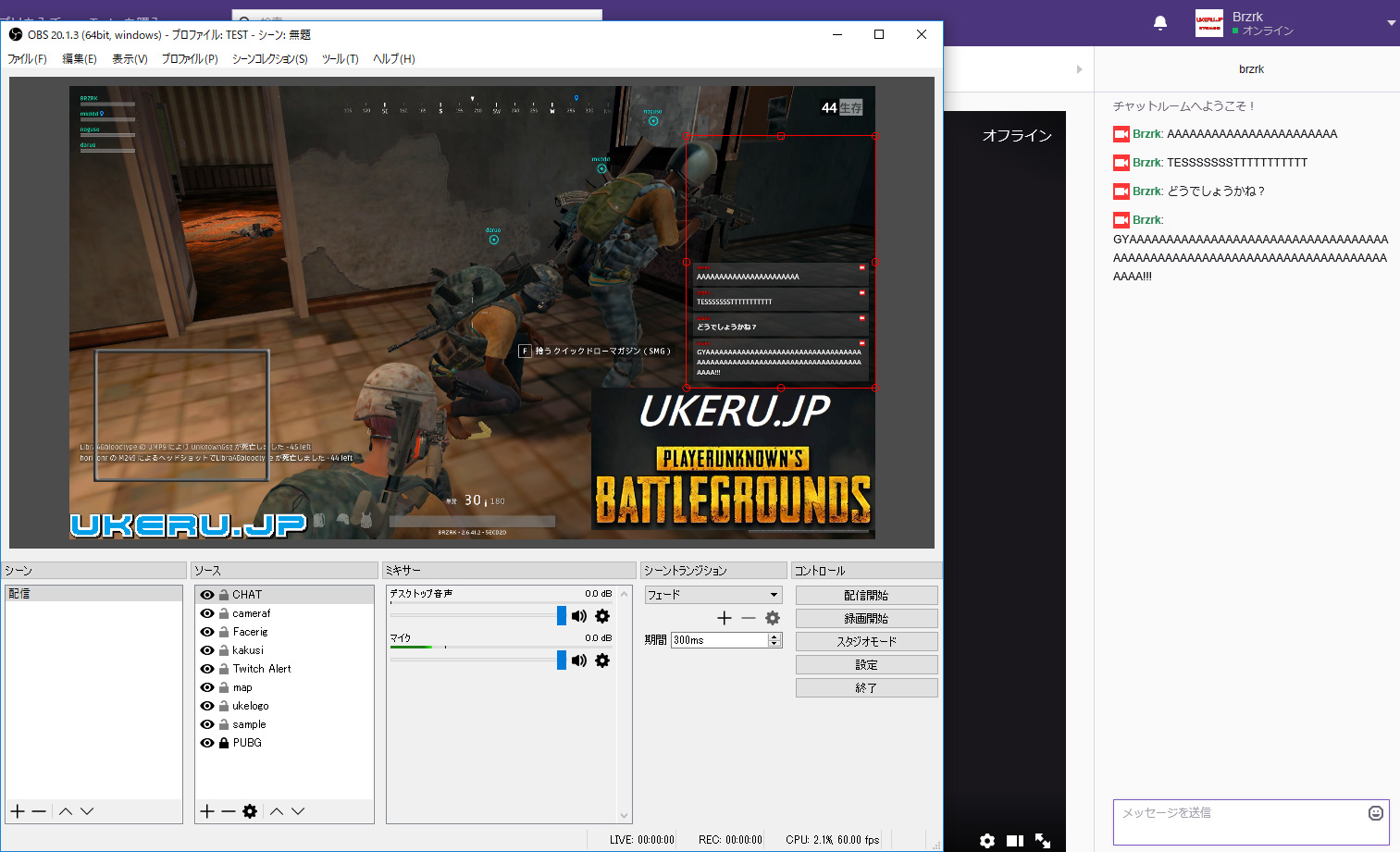This screenshot has height=852, width=1400.
Task: Click the desktop audio volume slider handle
Action: point(562,616)
